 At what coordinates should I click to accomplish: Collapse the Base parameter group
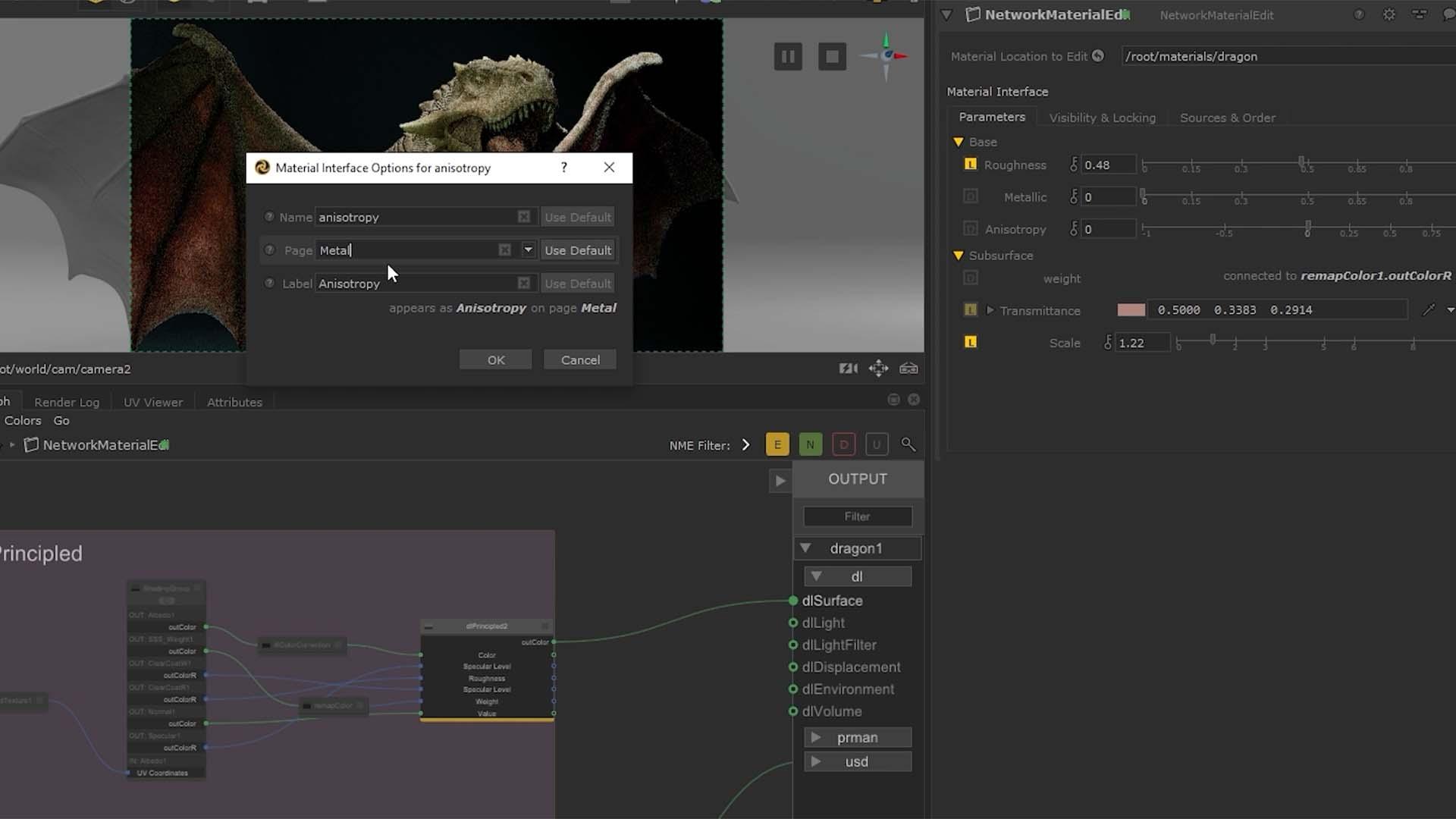tap(958, 142)
